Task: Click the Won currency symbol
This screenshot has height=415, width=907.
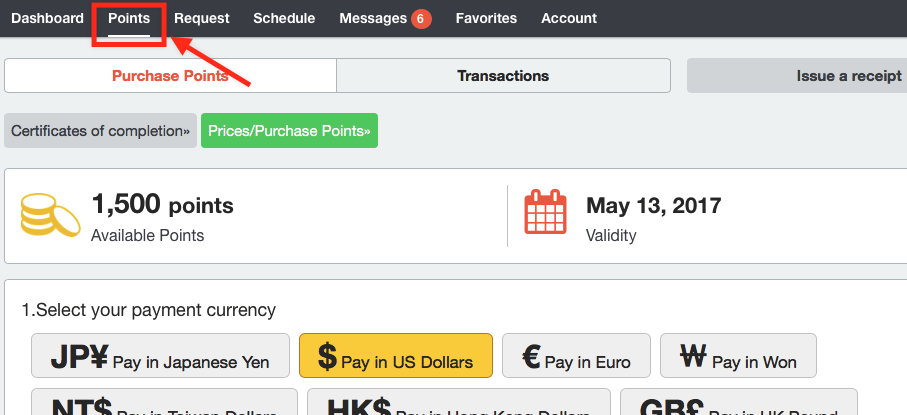Action: [693, 358]
